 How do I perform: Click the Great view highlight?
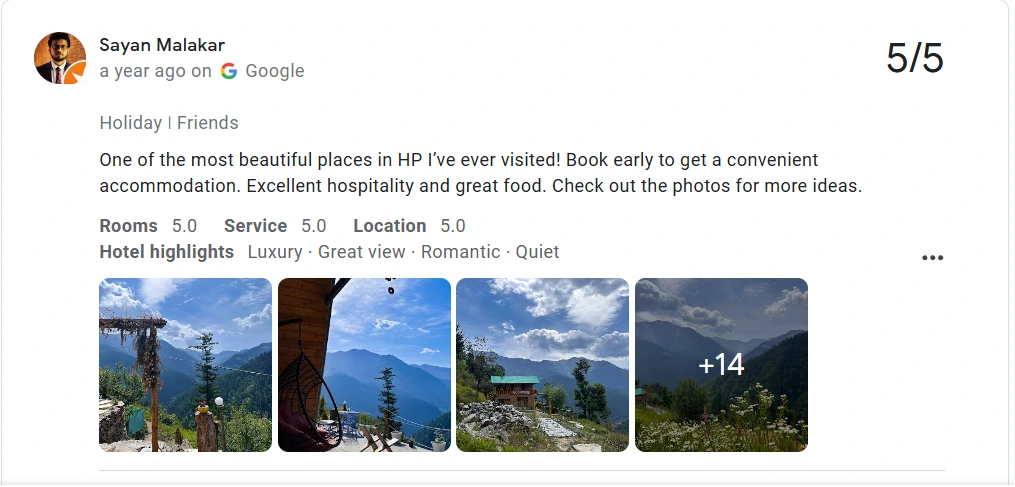[361, 252]
